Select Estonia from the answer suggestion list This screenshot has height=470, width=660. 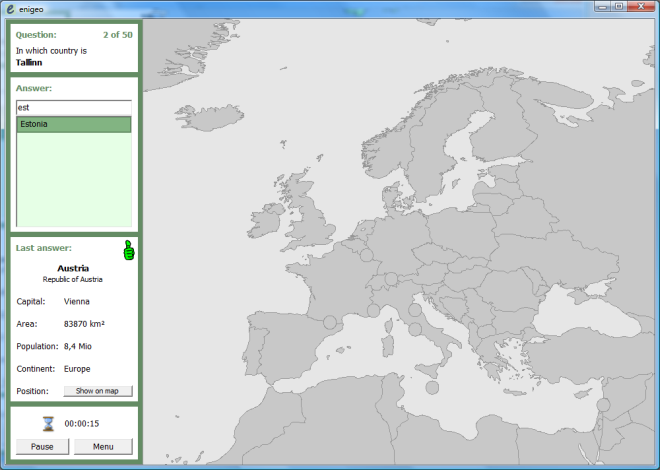74,125
